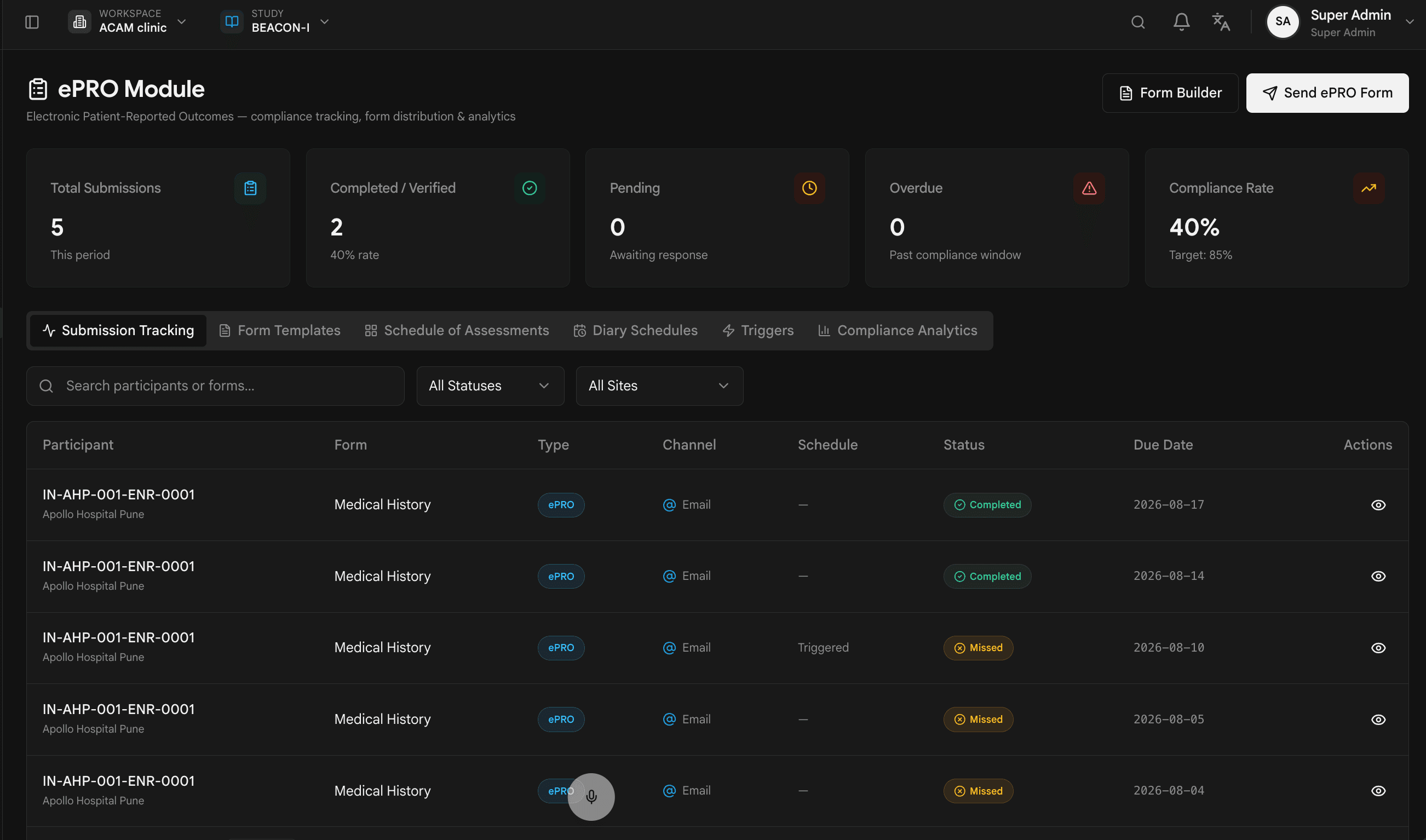Screen dimensions: 1426x840
Task: Click the Missed status badge for 2026-08-04
Action: [x=978, y=791]
